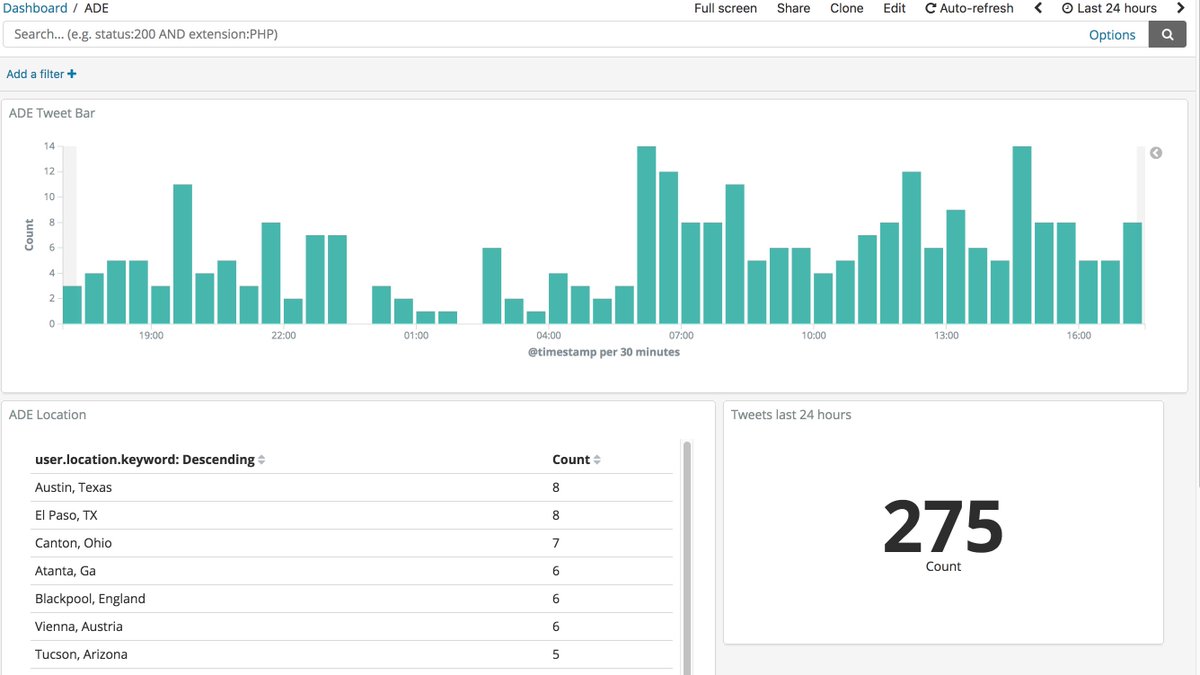
Task: Go to previous time range arrow
Action: pyautogui.click(x=1038, y=8)
